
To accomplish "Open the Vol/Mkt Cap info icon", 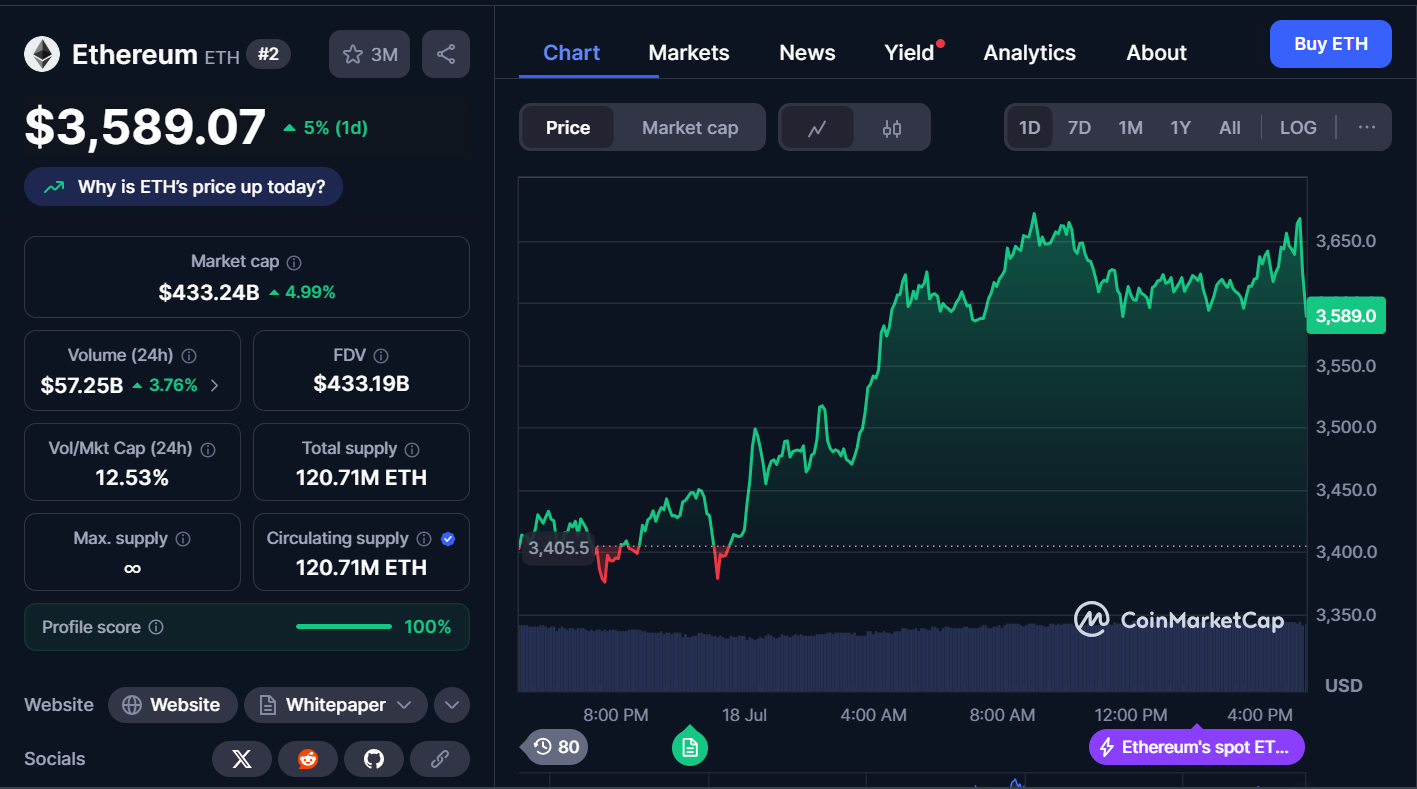I will 208,449.
